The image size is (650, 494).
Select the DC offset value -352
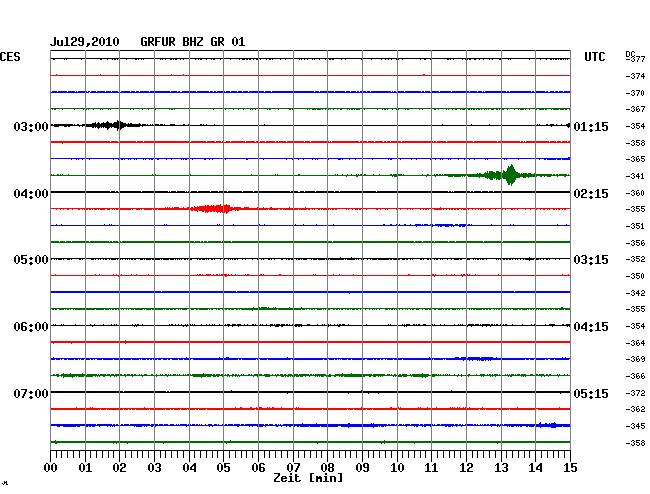635,259
